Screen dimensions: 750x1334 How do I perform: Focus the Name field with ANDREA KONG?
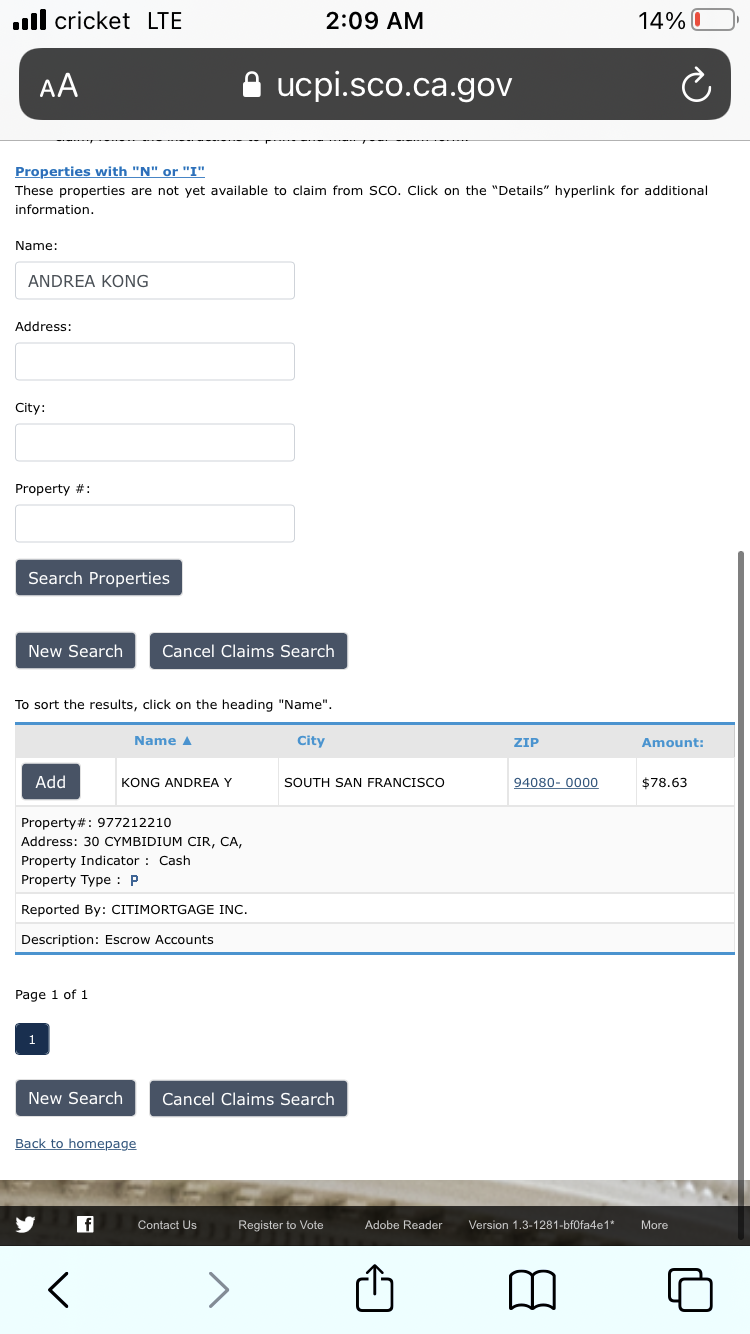click(155, 281)
